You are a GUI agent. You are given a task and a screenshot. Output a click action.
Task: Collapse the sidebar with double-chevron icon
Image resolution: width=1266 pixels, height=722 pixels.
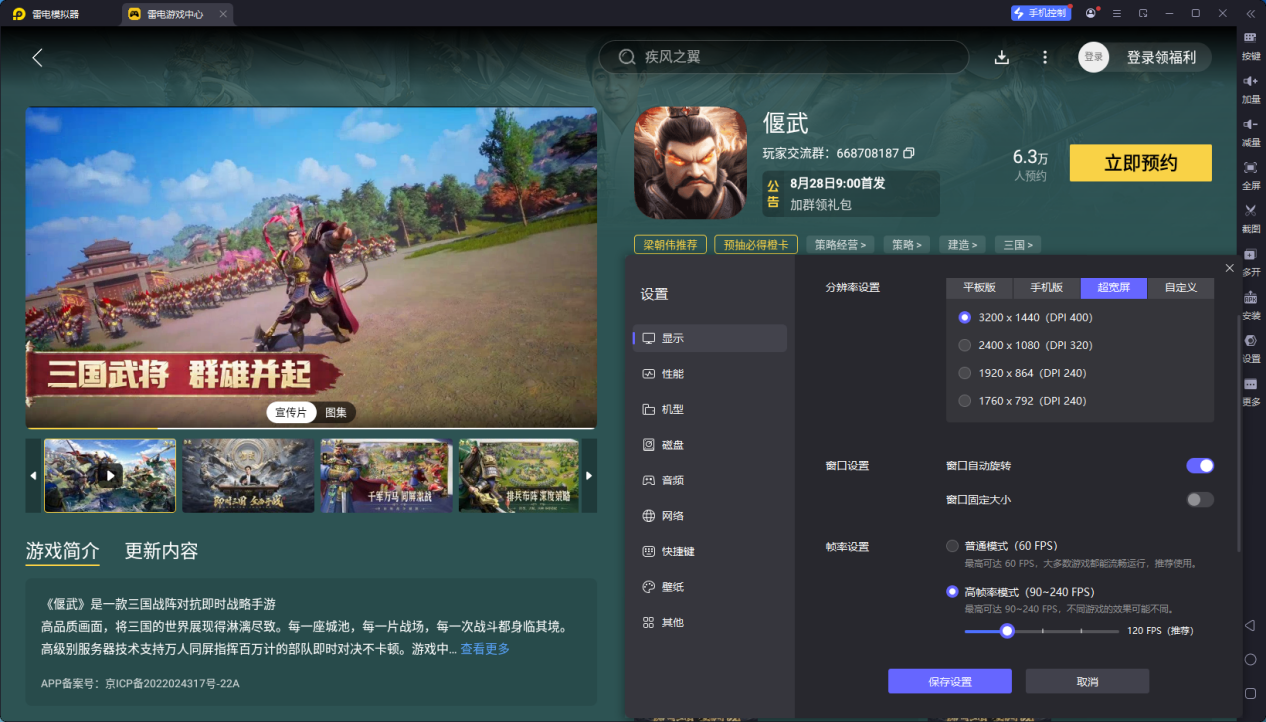(x=1250, y=14)
